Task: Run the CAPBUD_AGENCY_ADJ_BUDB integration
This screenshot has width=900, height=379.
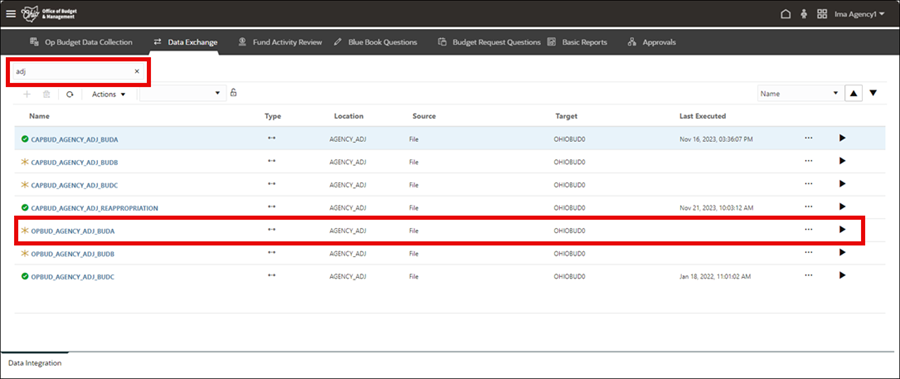Action: (842, 161)
